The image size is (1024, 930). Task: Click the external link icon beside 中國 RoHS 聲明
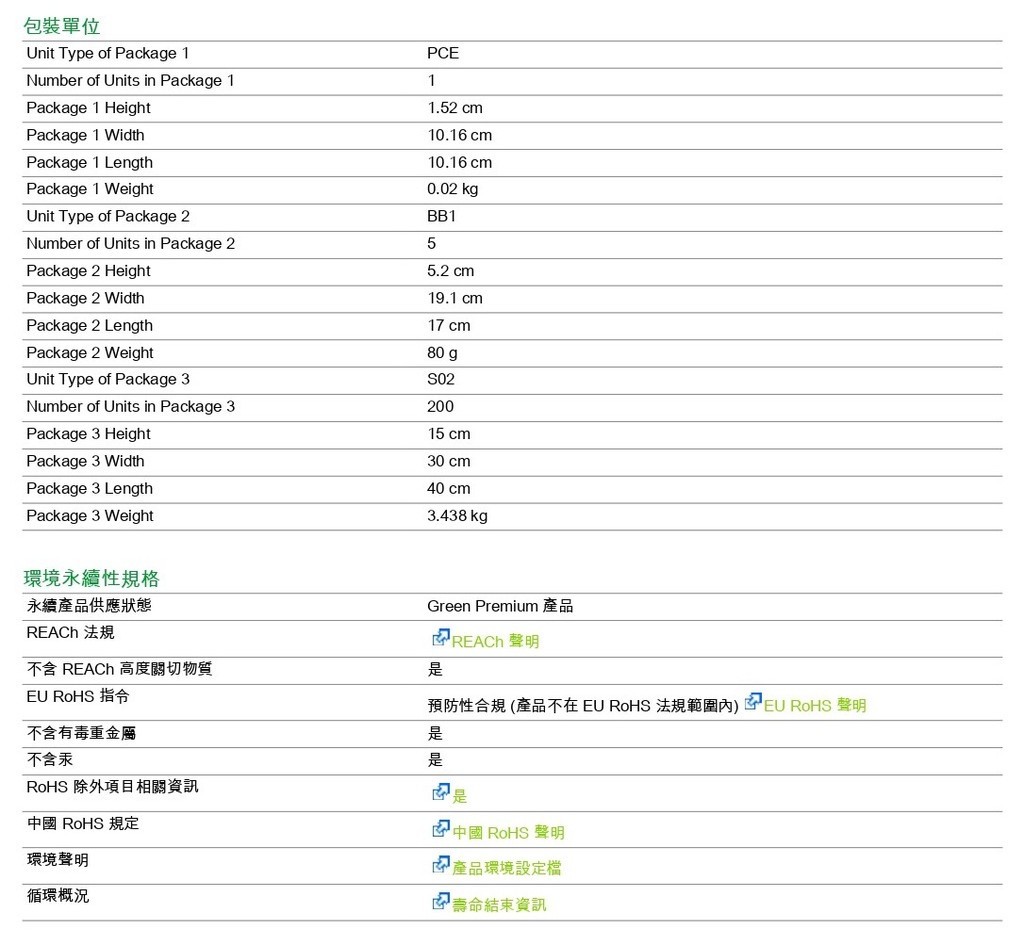click(440, 829)
